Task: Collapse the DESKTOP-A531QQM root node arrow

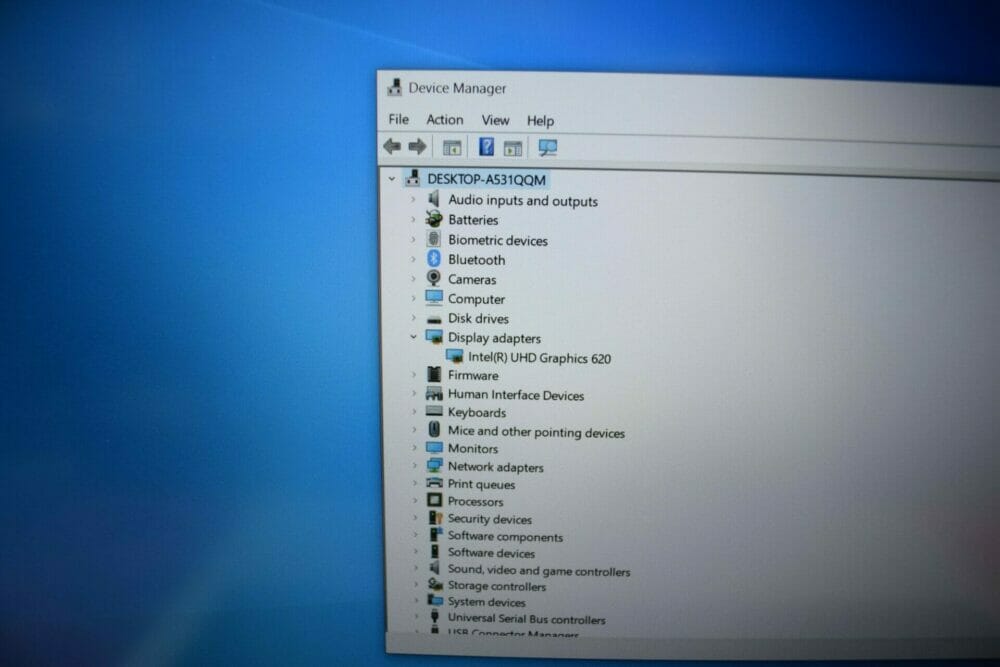Action: 392,179
